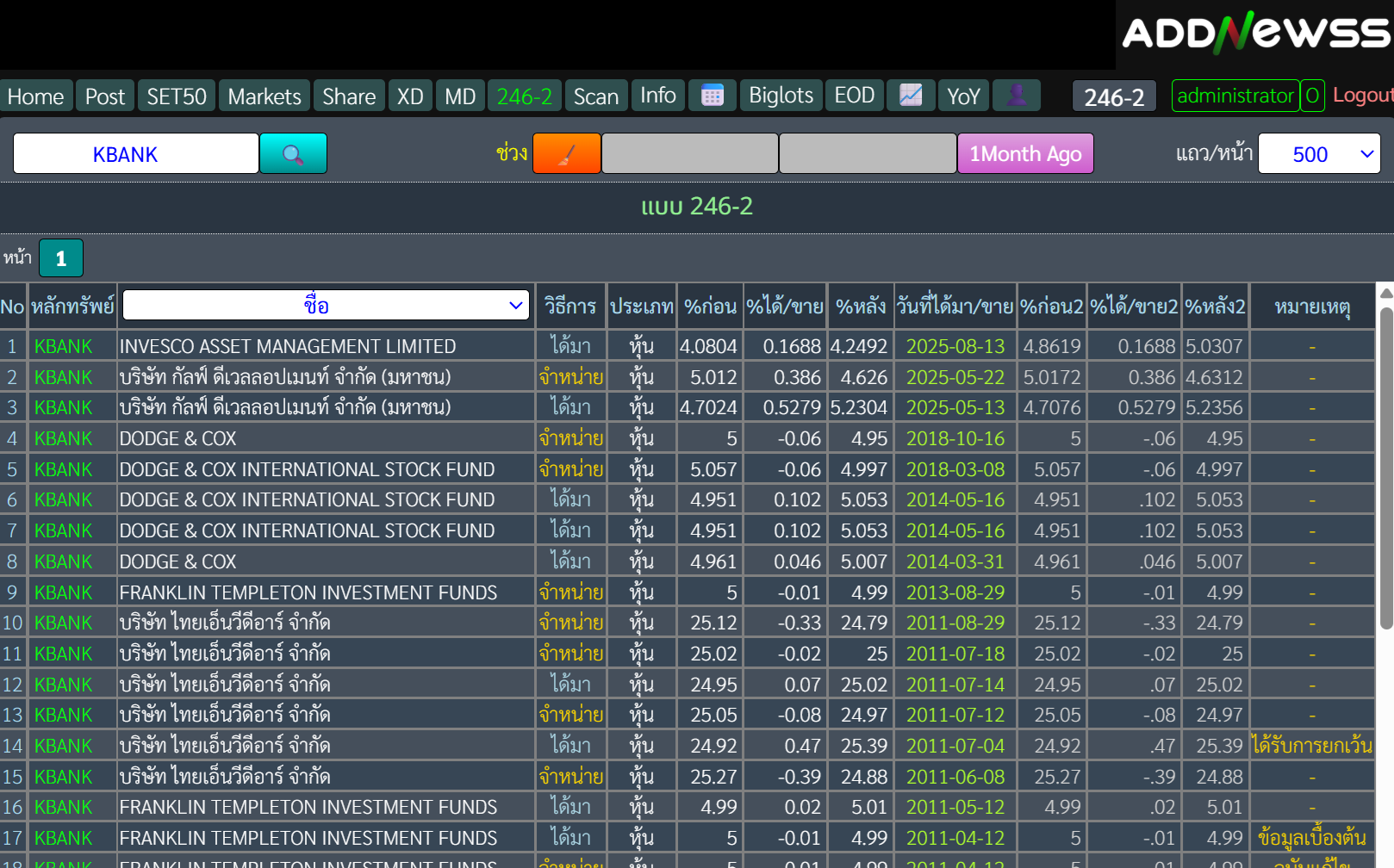Expand the ชื่อ name filter dropdown
The image size is (1394, 868).
[326, 305]
